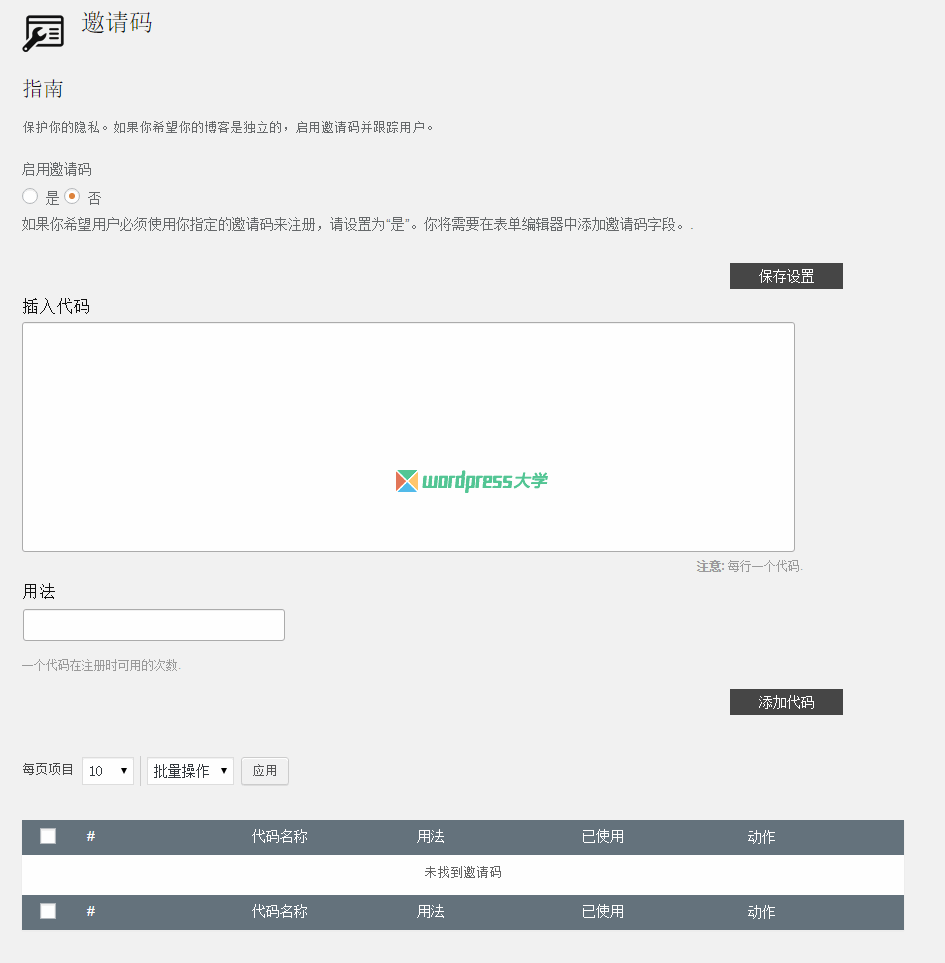Click the 用法 column in table footer
The width and height of the screenshot is (945, 963).
tap(430, 911)
